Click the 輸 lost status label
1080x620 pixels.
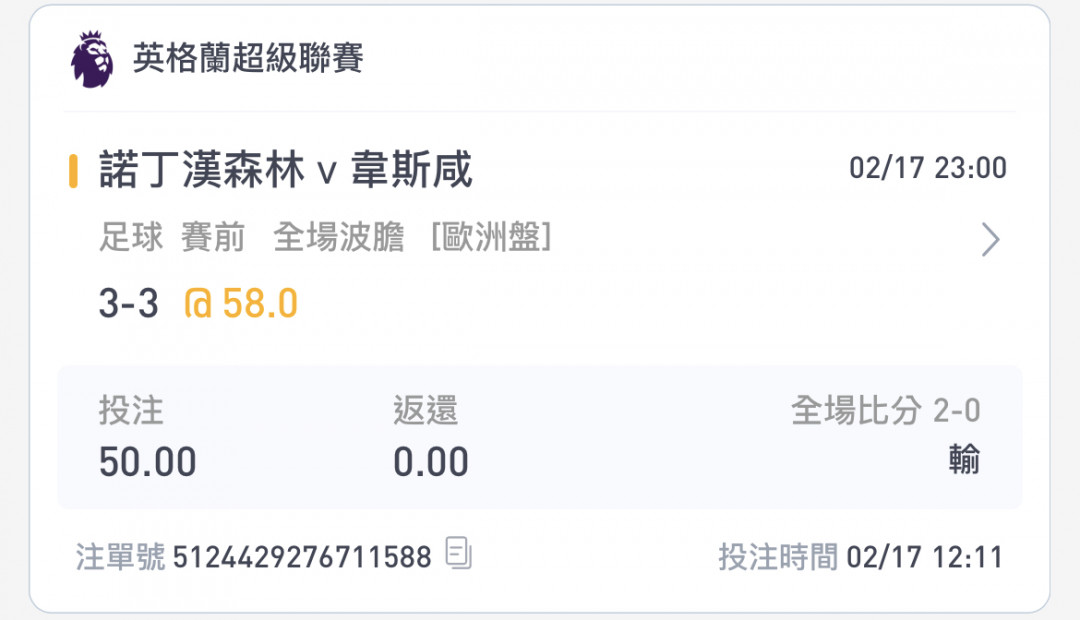[964, 459]
